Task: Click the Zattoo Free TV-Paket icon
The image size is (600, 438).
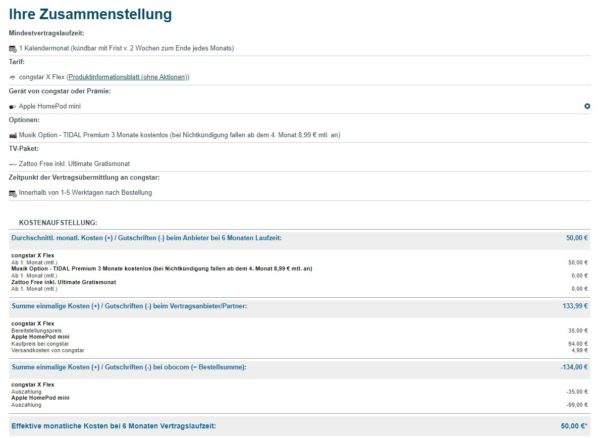Action: point(12,163)
